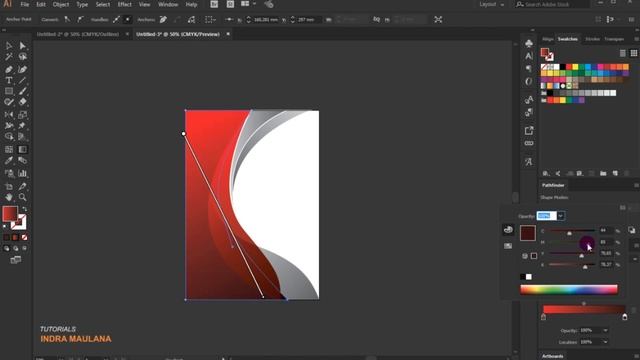Select the Hand tool
This screenshot has width=640, height=360.
[x=9, y=198]
